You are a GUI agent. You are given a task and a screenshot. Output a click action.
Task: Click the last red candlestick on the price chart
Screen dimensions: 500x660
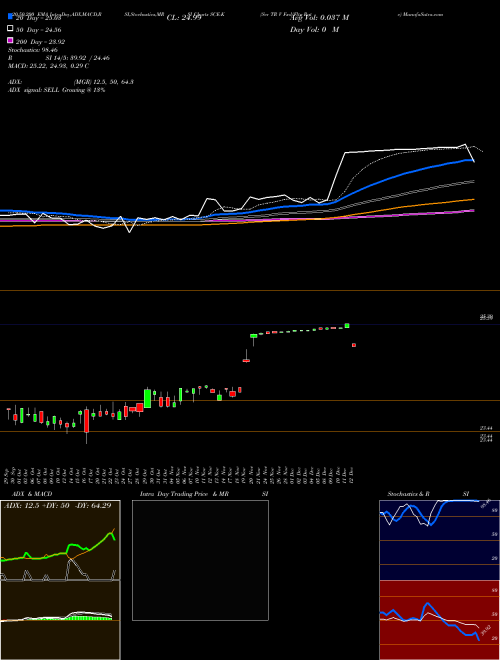click(x=354, y=345)
